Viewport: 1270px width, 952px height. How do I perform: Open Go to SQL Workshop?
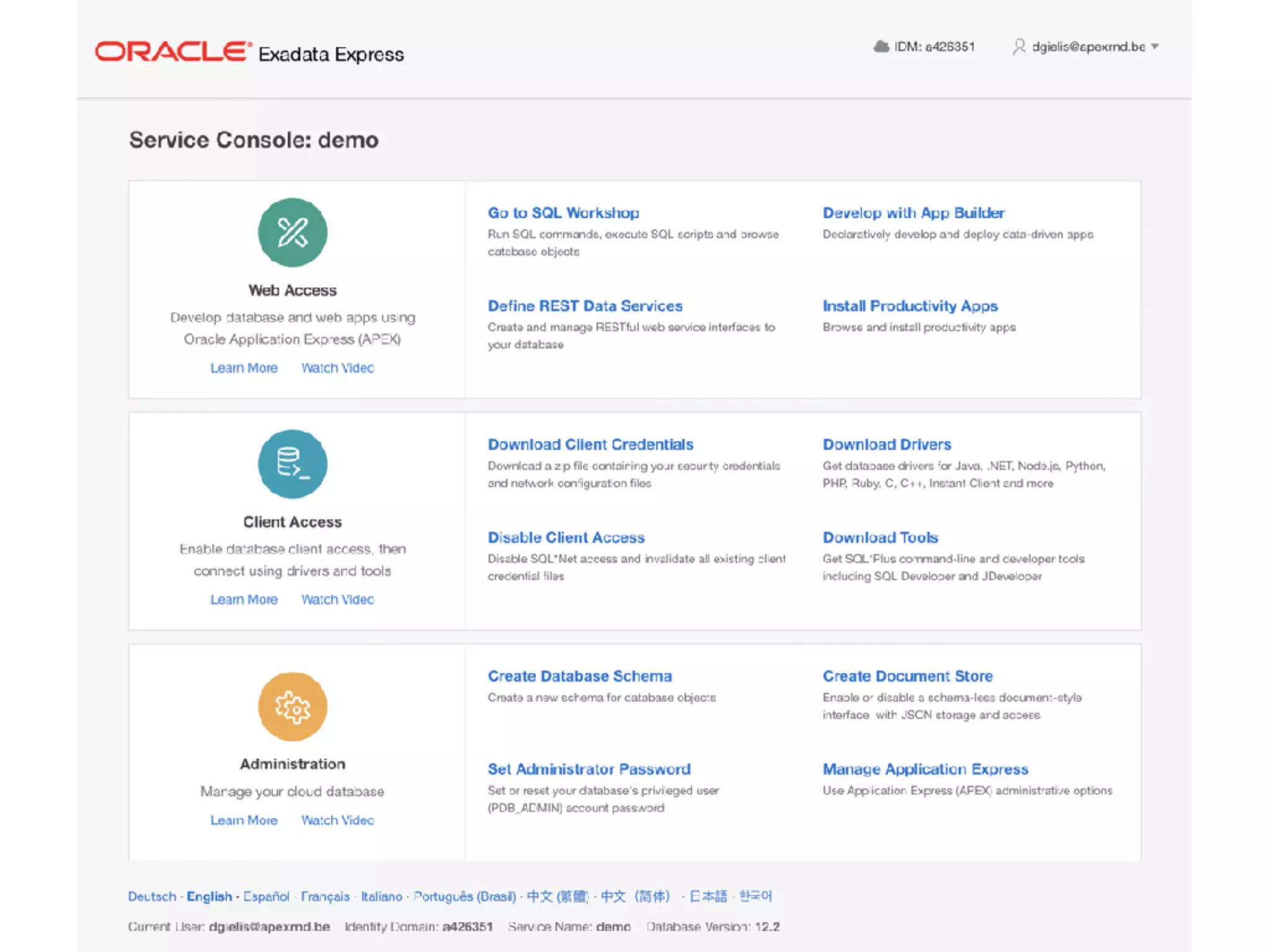coord(563,213)
